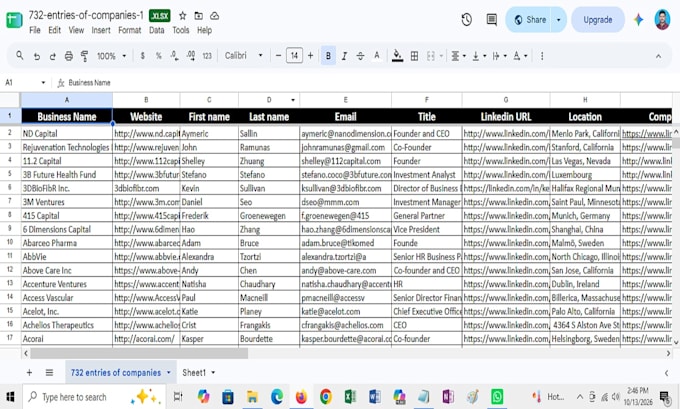Open the comments icon
Screen dimensions: 680x409
(x=491, y=20)
